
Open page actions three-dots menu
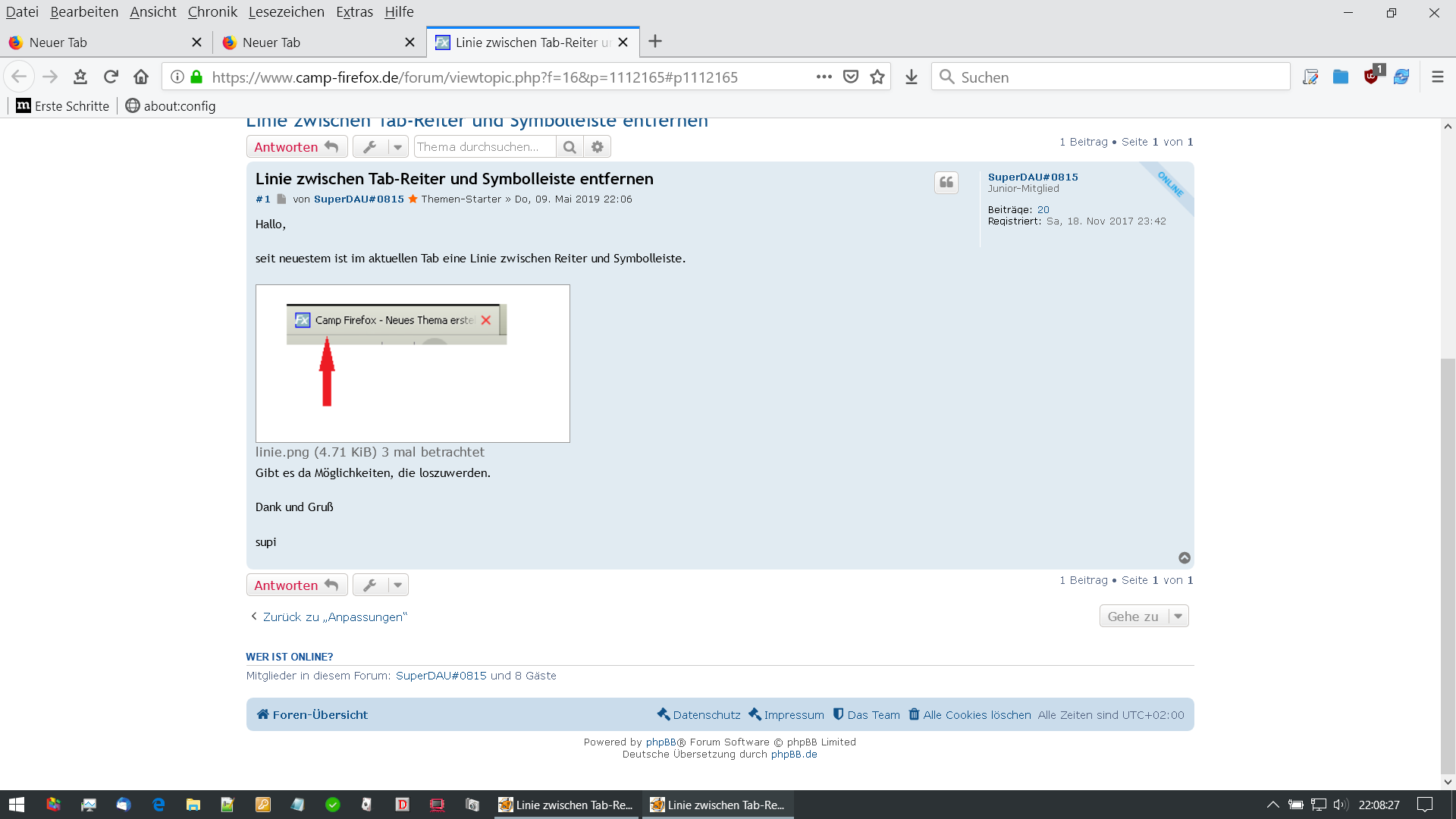click(x=824, y=77)
